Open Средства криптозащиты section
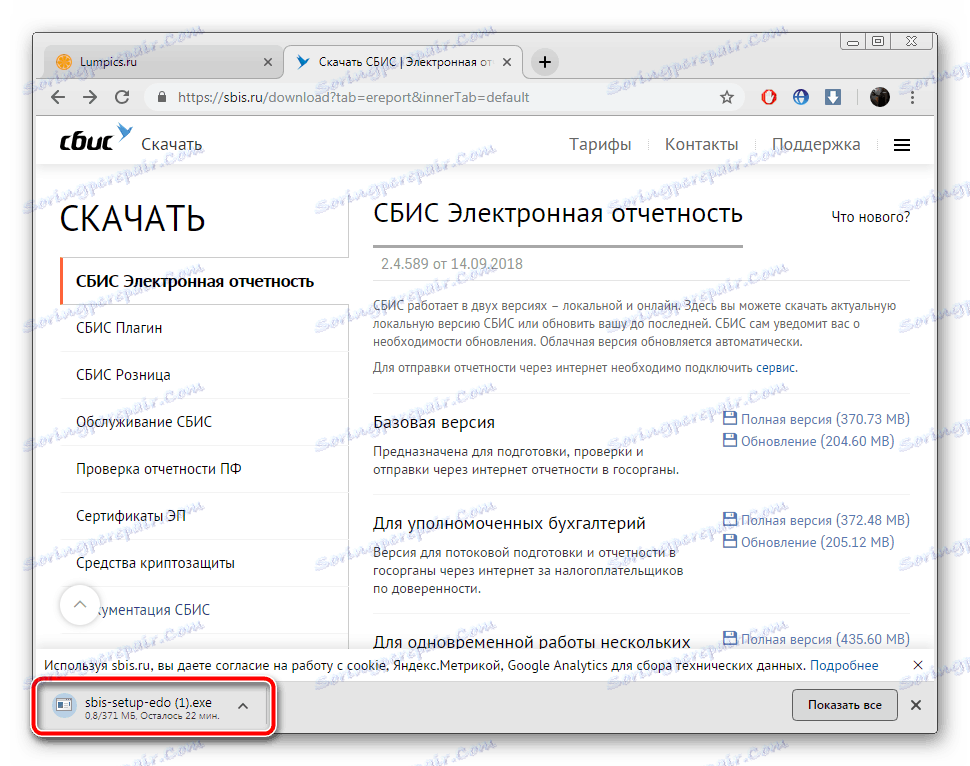Screen dimensions: 970x766 pos(205,563)
